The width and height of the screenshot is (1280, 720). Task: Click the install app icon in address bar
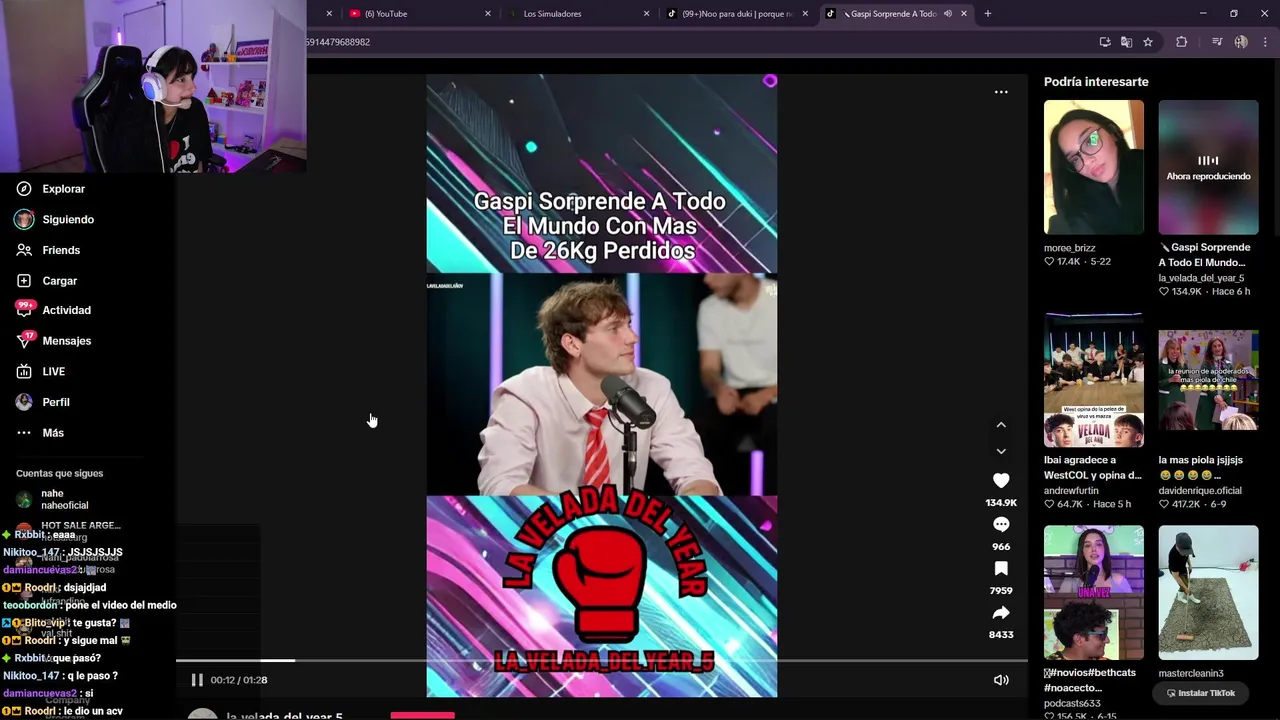pos(1105,42)
